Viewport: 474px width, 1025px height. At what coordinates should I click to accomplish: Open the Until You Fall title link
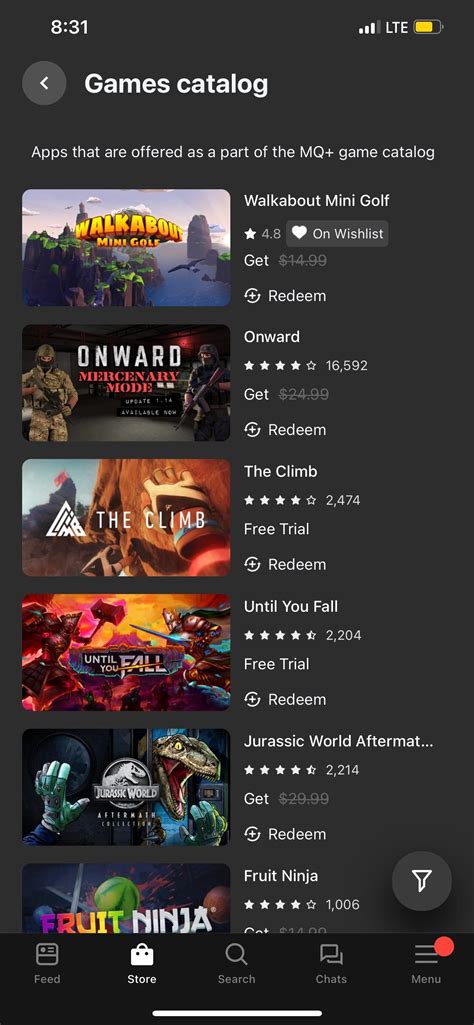pyautogui.click(x=291, y=607)
